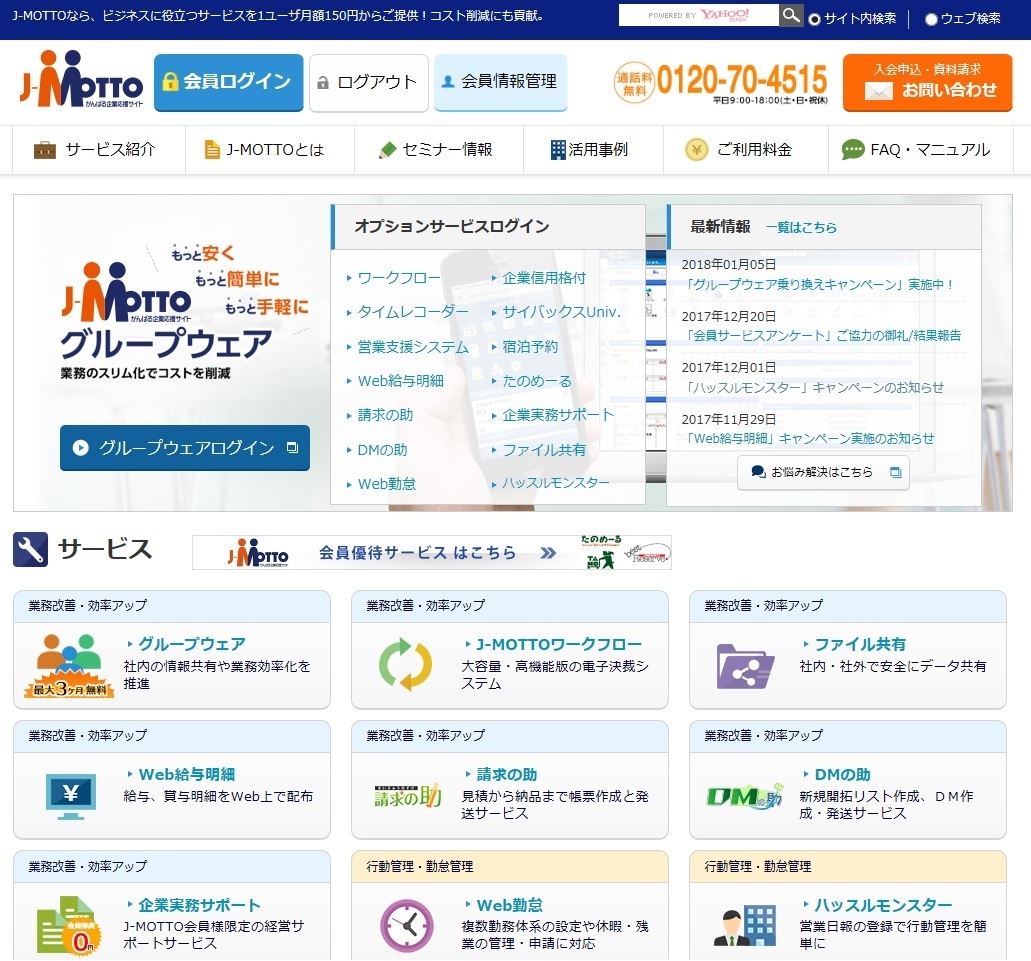Select the サイト内検索 radio button

coord(814,19)
